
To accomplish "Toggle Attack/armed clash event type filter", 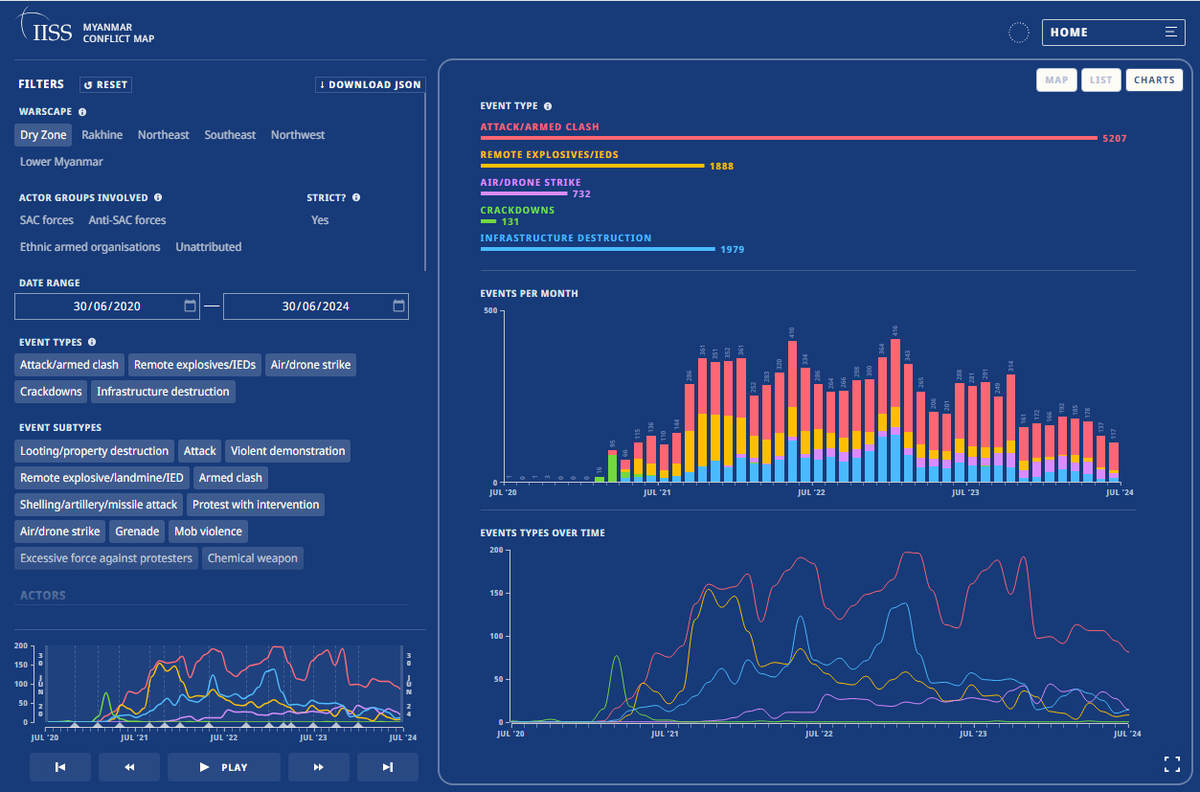I will 70,365.
